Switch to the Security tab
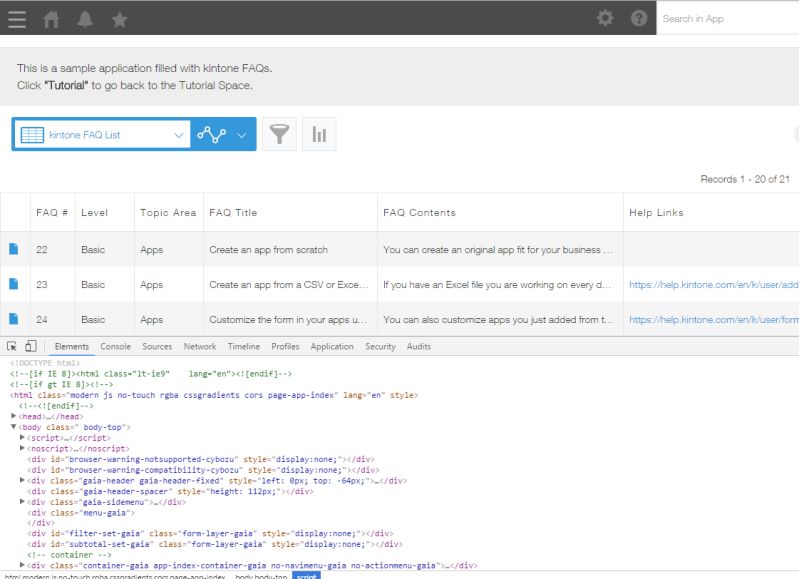The width and height of the screenshot is (799, 579). (380, 347)
